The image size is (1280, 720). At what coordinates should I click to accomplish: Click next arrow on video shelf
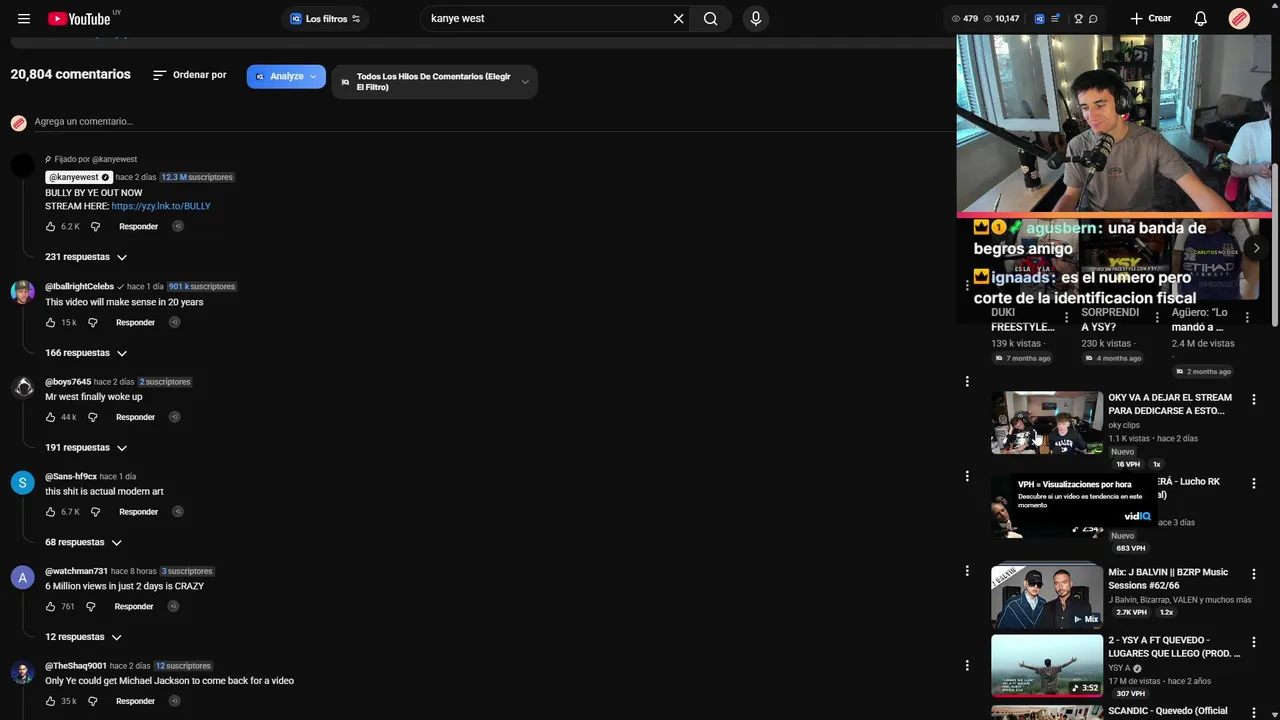(1256, 248)
